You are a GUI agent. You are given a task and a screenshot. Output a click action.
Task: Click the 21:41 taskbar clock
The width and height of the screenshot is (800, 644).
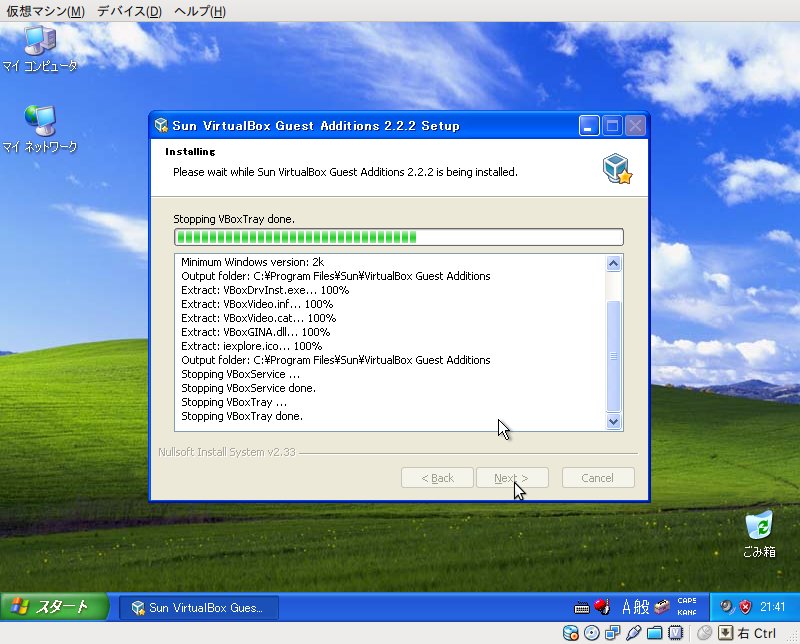772,607
